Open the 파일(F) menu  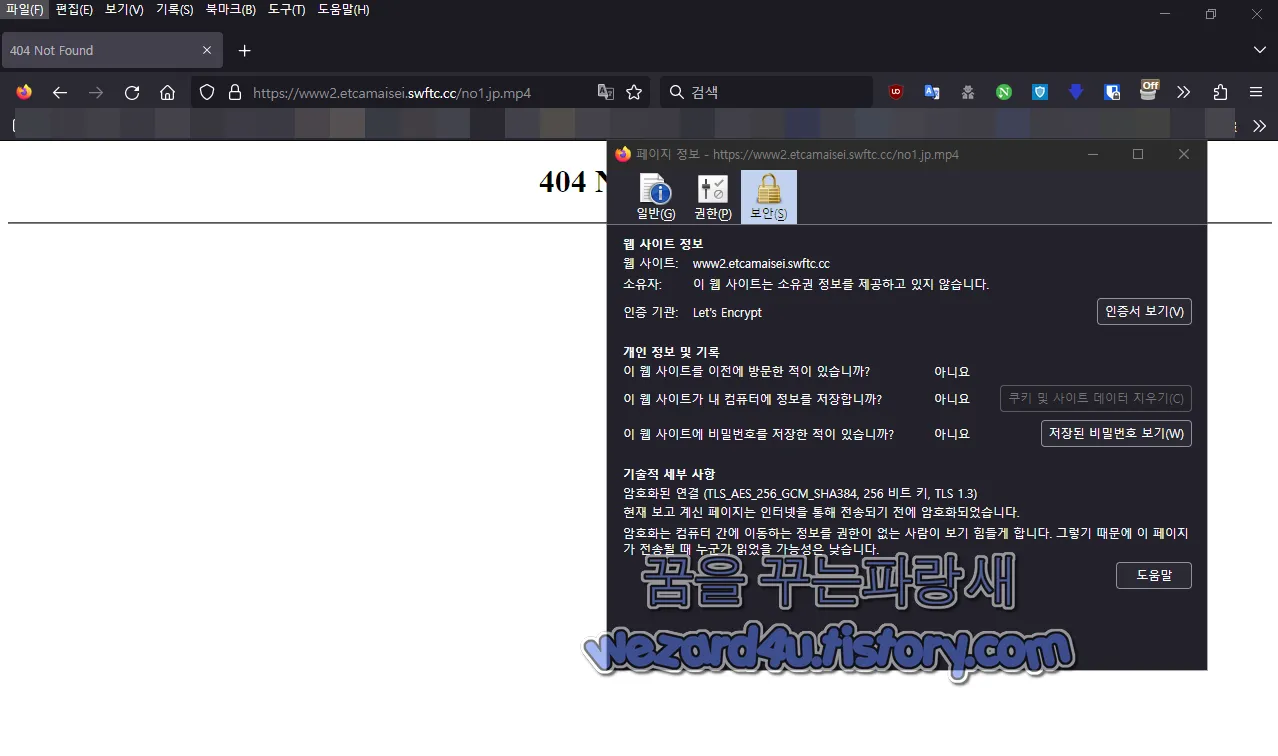(x=24, y=10)
